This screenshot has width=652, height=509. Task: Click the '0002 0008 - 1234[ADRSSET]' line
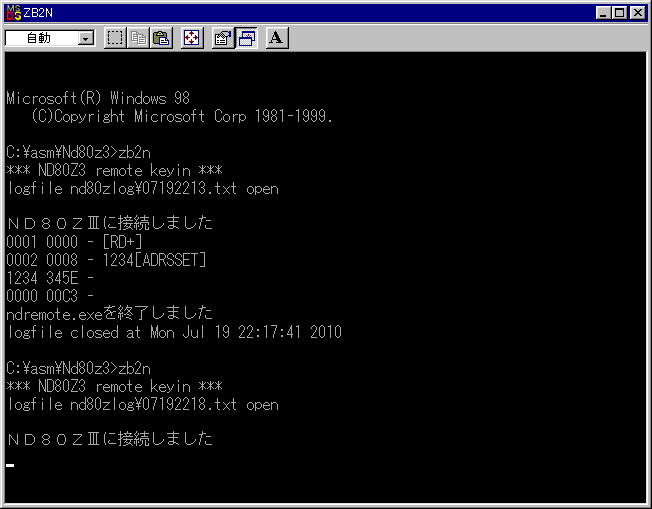click(106, 260)
